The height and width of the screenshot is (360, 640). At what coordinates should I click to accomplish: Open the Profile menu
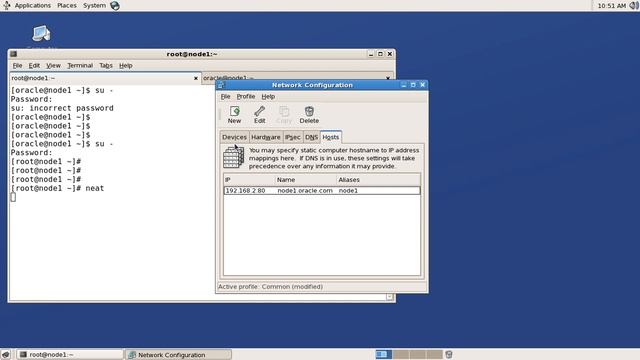point(246,96)
